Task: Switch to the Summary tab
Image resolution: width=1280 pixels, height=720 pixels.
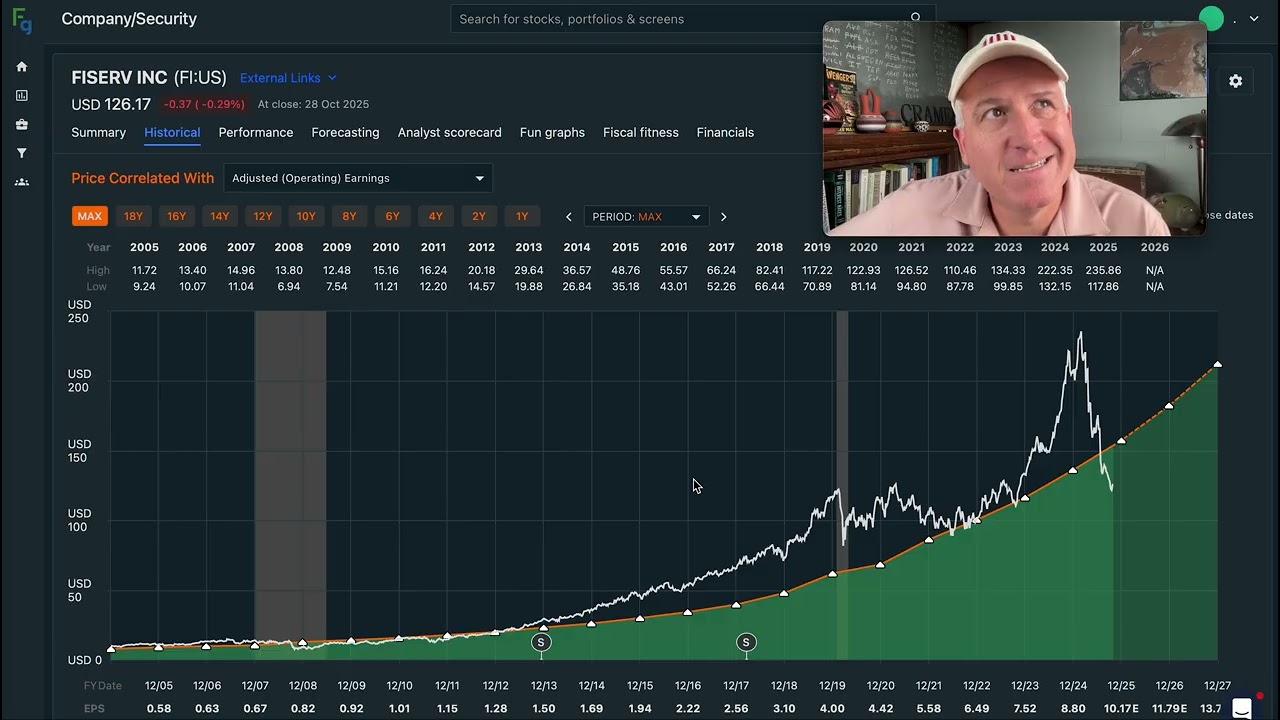Action: 98,133
